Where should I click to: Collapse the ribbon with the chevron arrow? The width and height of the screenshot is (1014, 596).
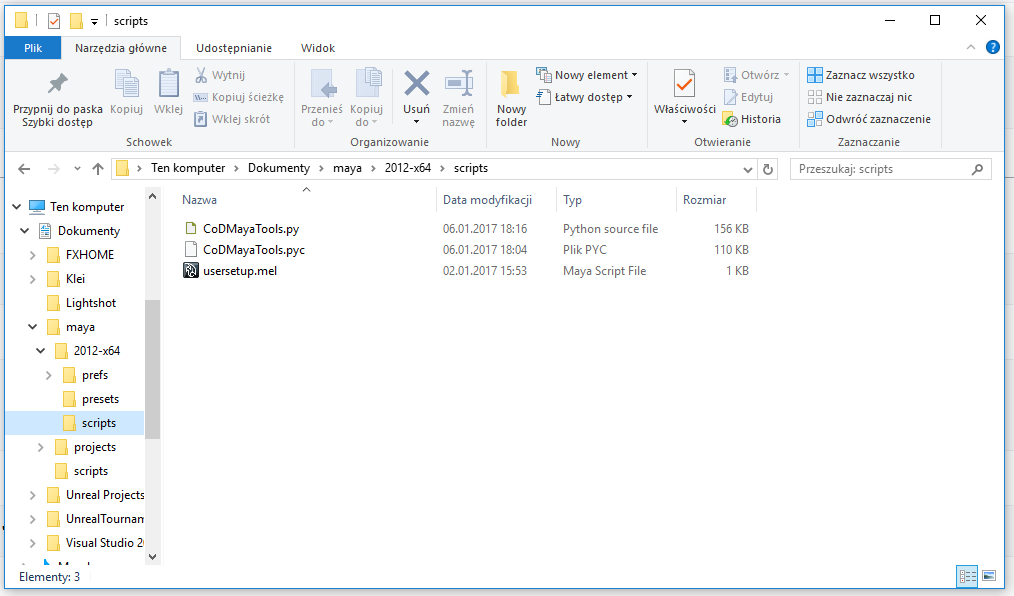coord(971,47)
